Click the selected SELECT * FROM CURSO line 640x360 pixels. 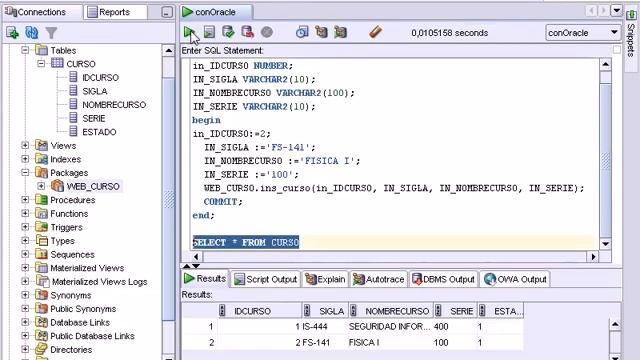coord(246,242)
